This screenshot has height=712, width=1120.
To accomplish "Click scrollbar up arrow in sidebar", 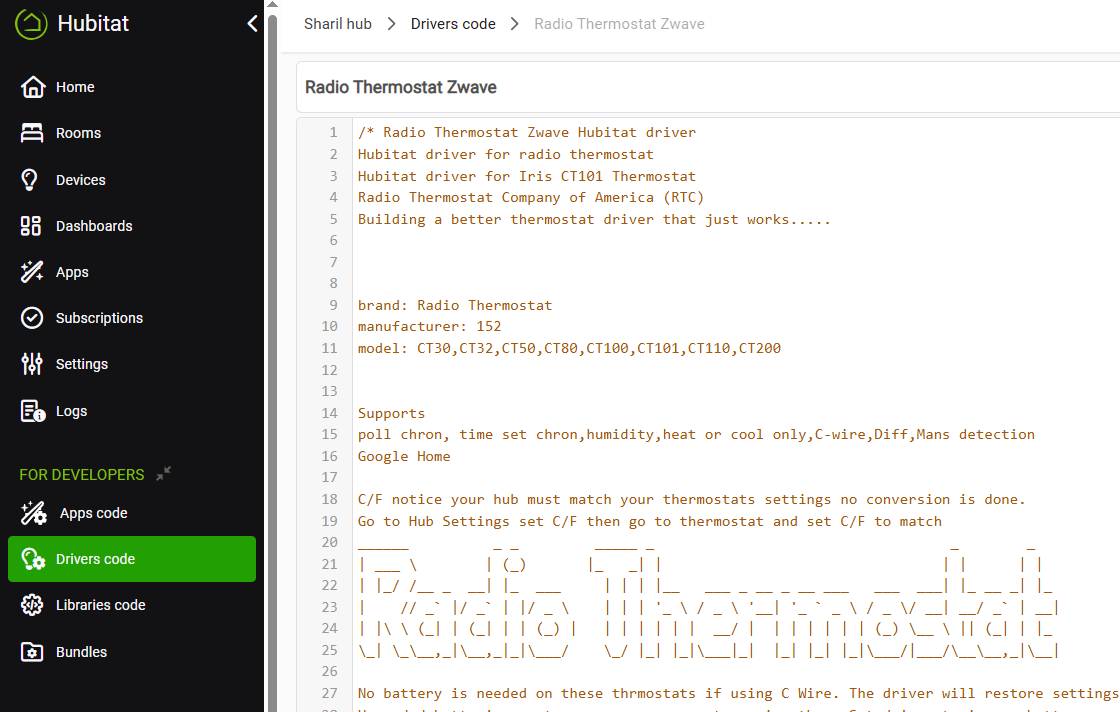I will click(272, 4).
